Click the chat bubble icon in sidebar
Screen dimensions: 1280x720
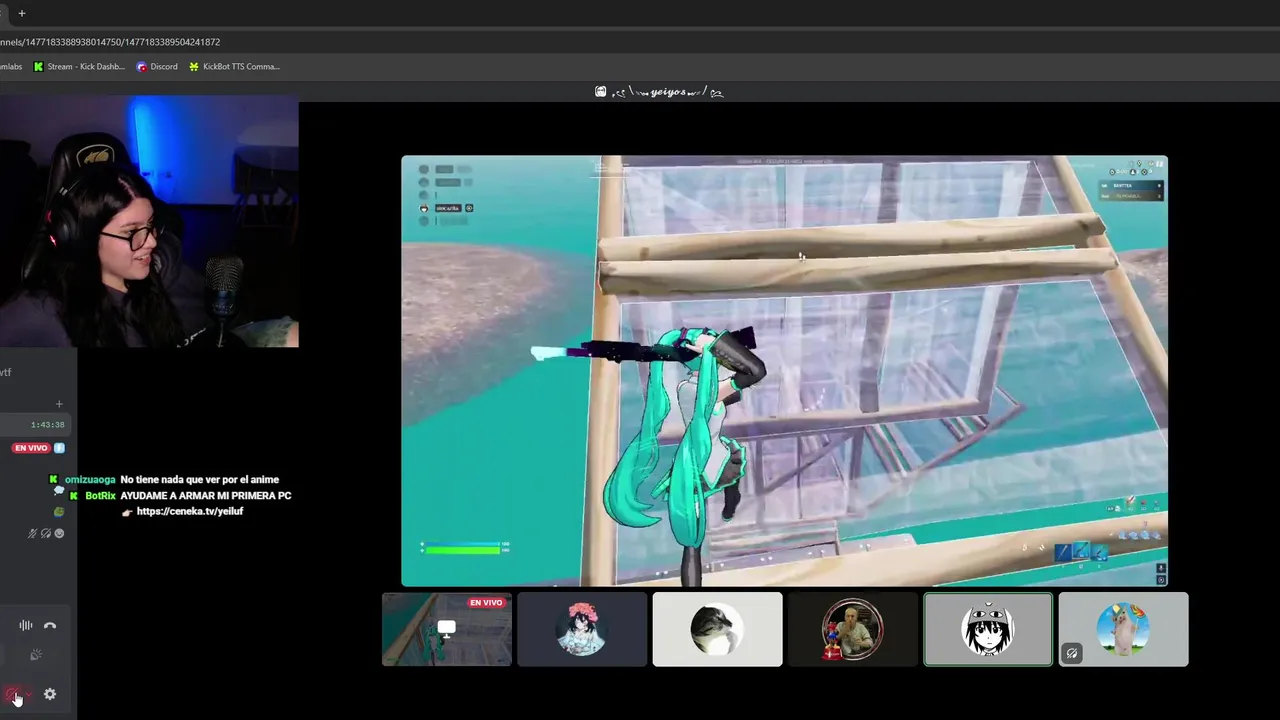pyautogui.click(x=59, y=491)
